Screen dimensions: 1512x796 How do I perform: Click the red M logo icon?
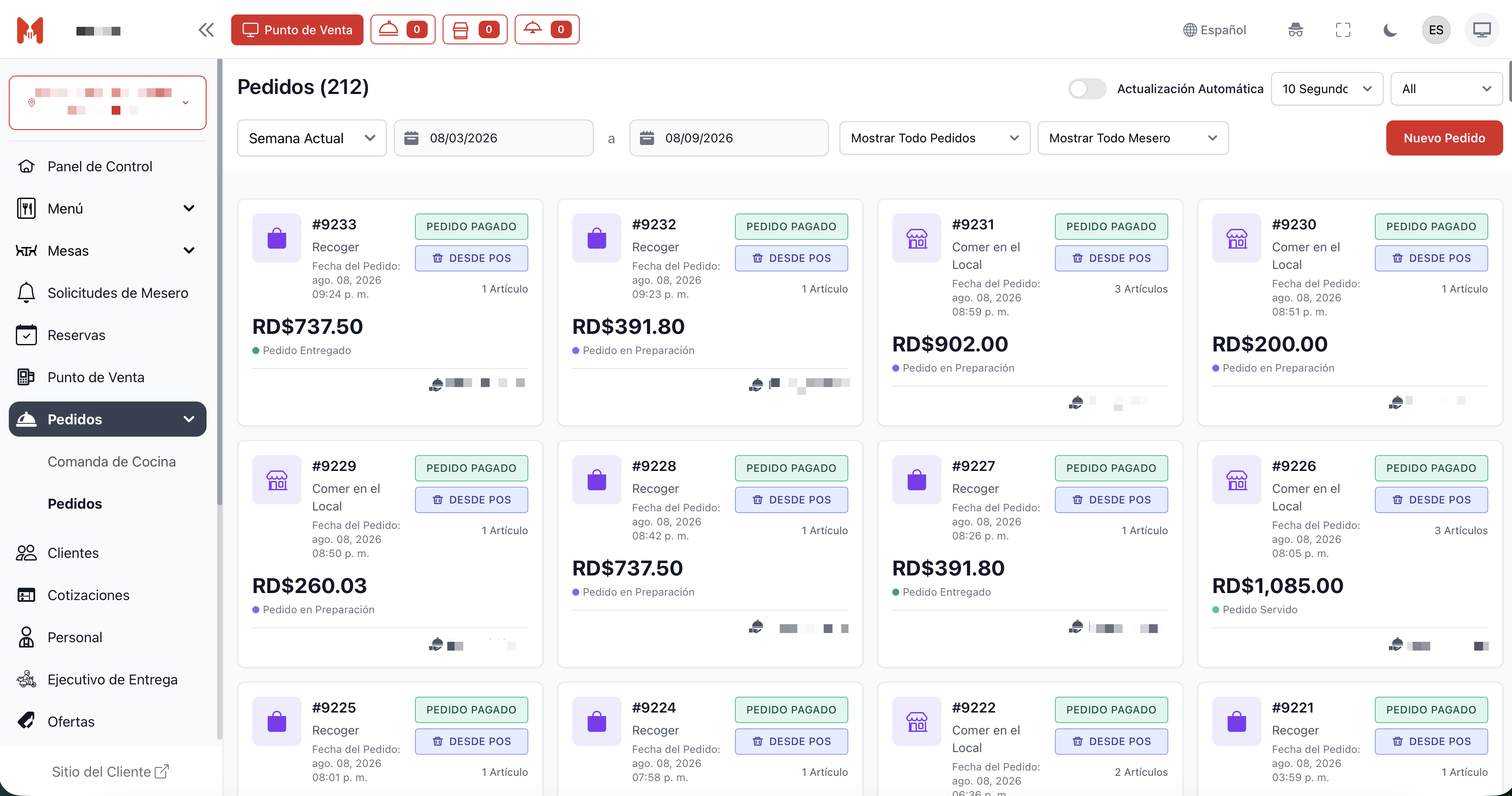click(x=30, y=30)
